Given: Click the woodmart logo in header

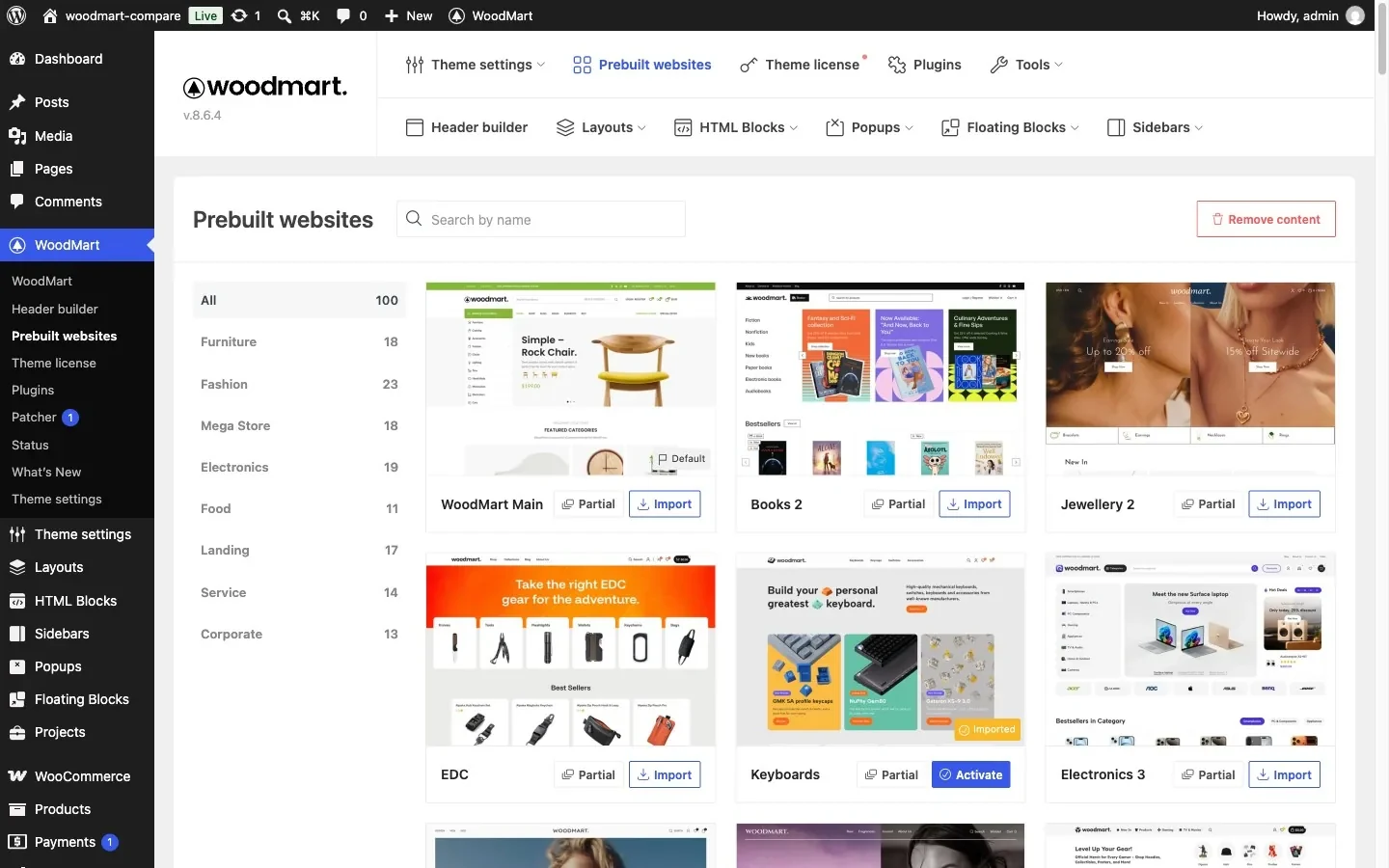Looking at the screenshot, I should [265, 87].
